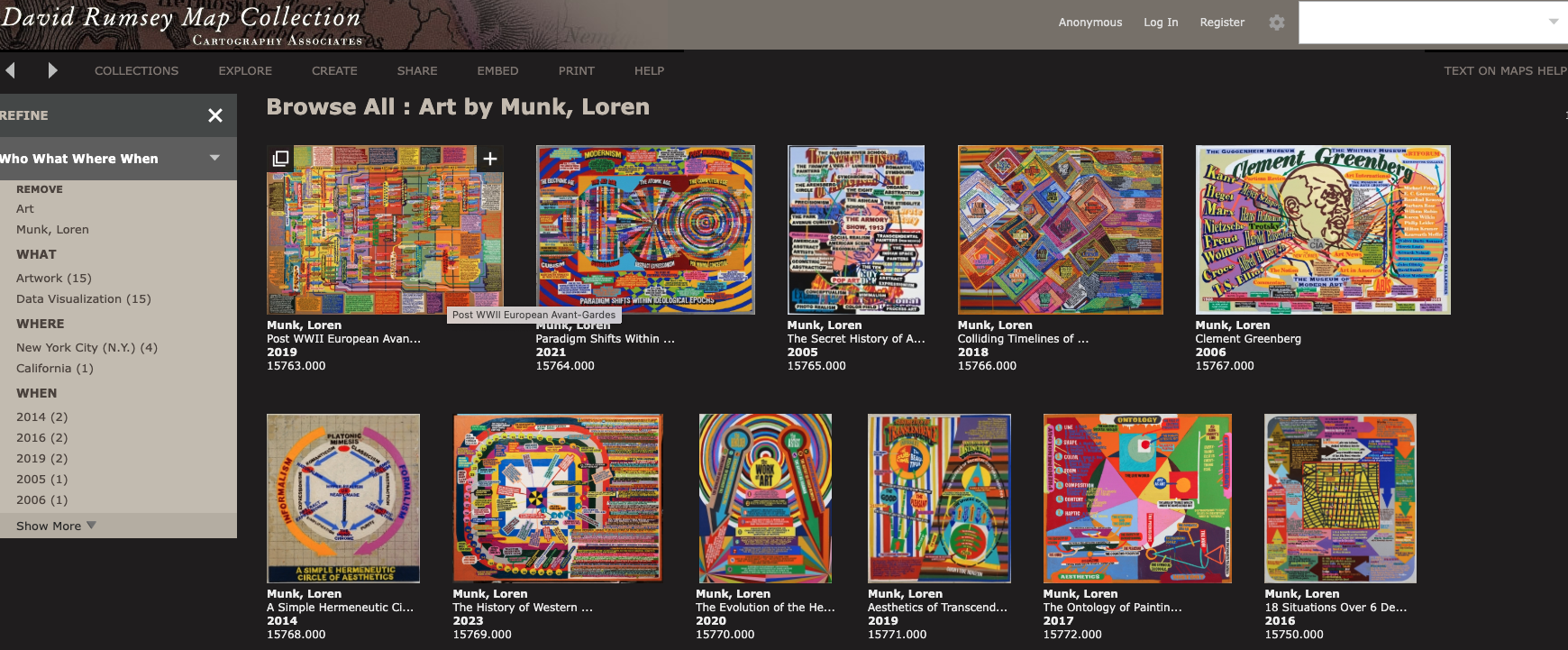This screenshot has height=650, width=1568.
Task: Close the Refine panel with X
Action: pyautogui.click(x=214, y=115)
